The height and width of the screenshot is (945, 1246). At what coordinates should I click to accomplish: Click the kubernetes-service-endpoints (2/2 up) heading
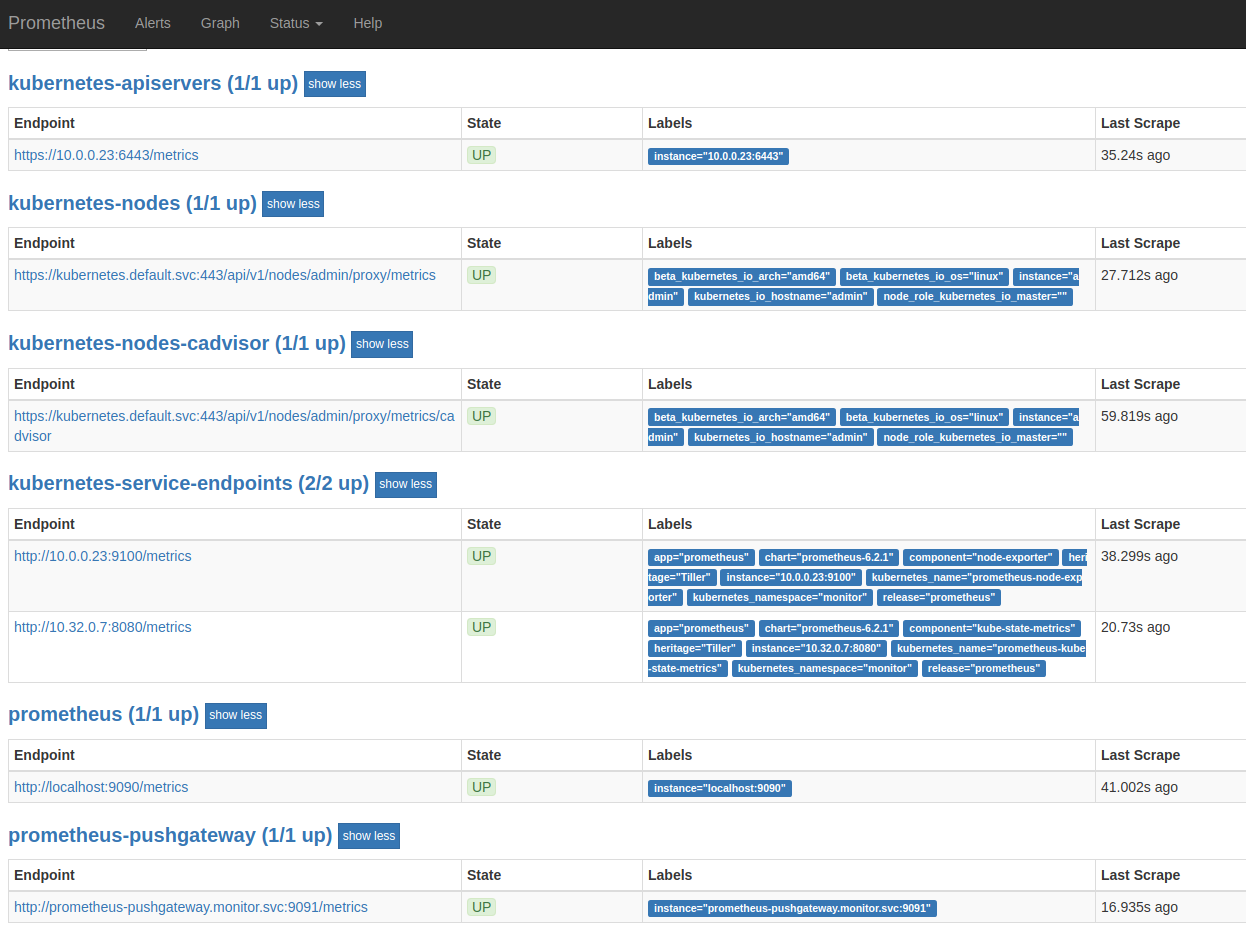coord(189,483)
